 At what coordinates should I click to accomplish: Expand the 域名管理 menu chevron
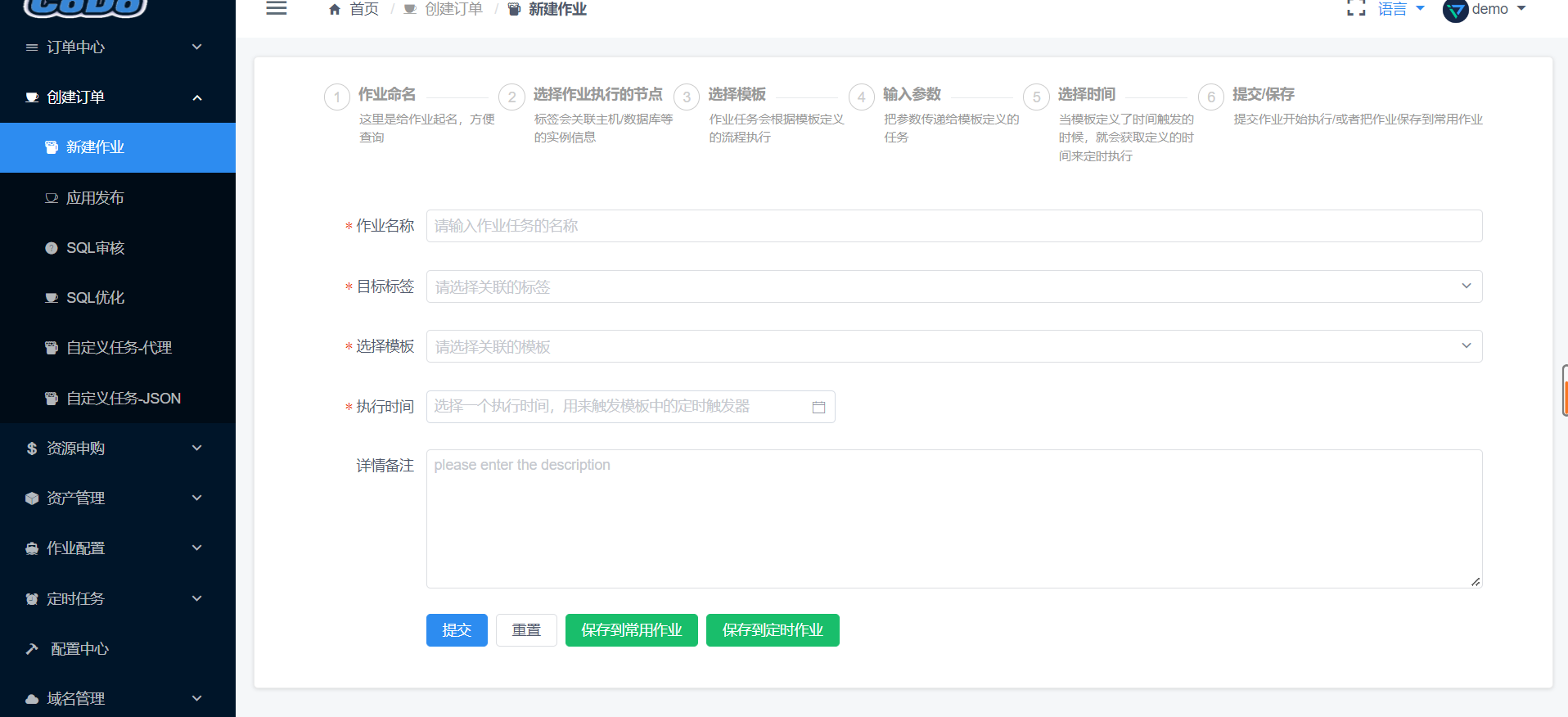(x=197, y=699)
